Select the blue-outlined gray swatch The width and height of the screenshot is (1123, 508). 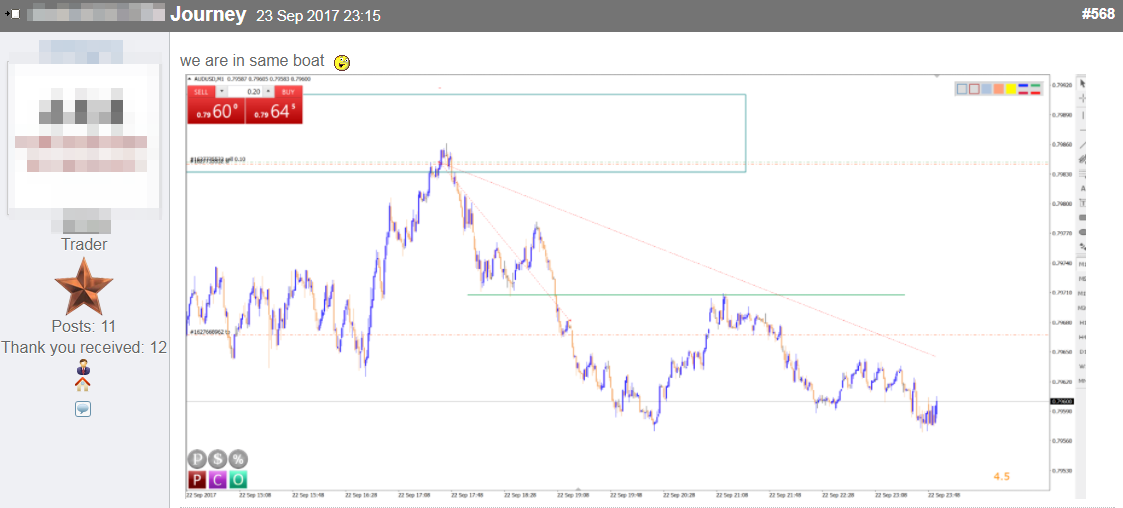click(x=962, y=89)
